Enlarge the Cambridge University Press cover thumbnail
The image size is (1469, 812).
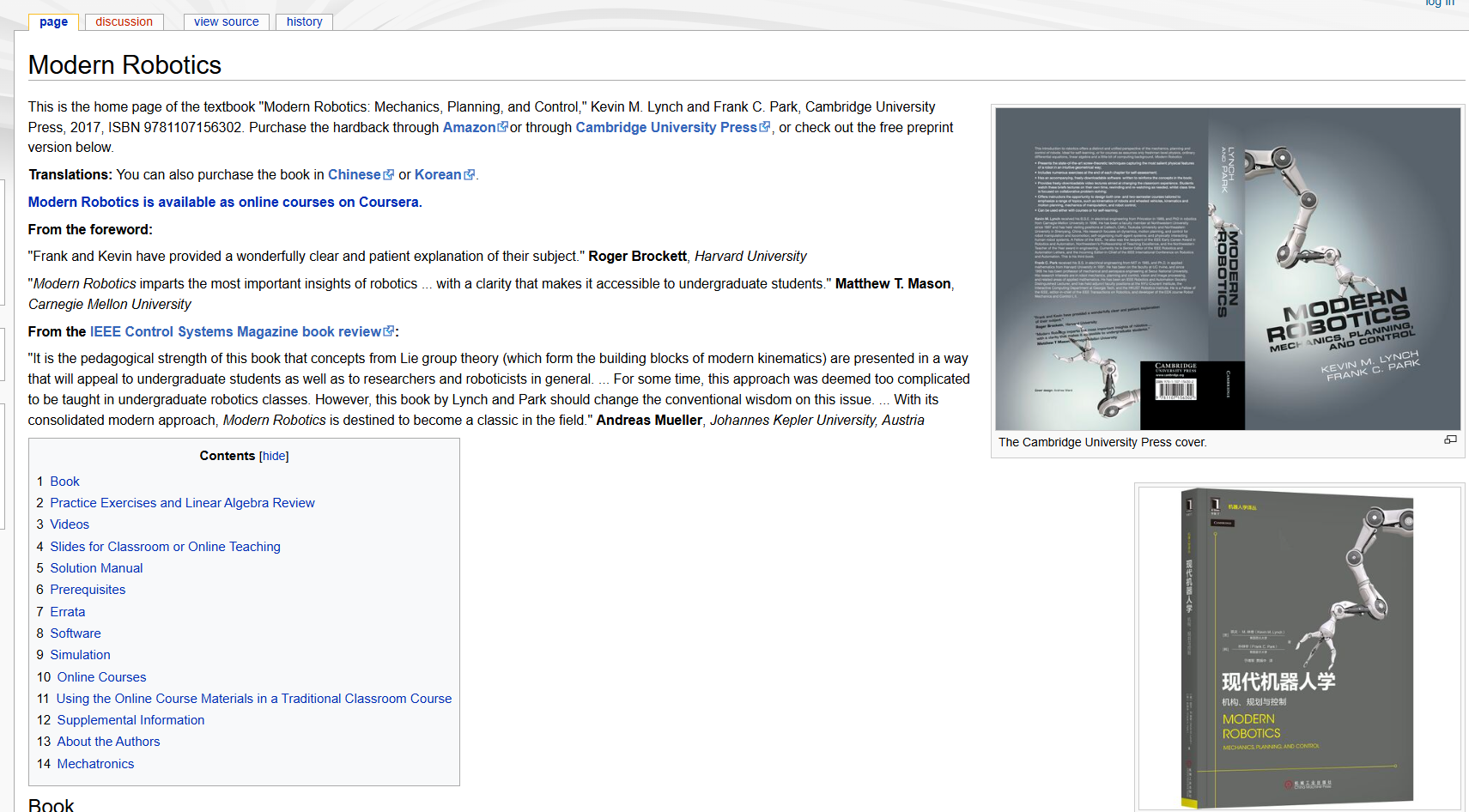click(1450, 440)
